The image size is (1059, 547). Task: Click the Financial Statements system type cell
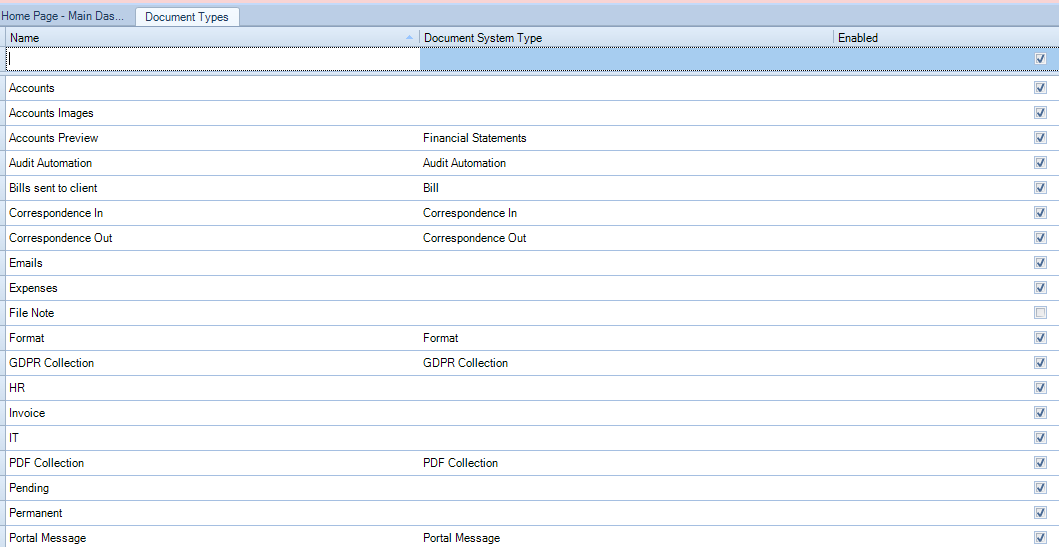pyautogui.click(x=626, y=138)
